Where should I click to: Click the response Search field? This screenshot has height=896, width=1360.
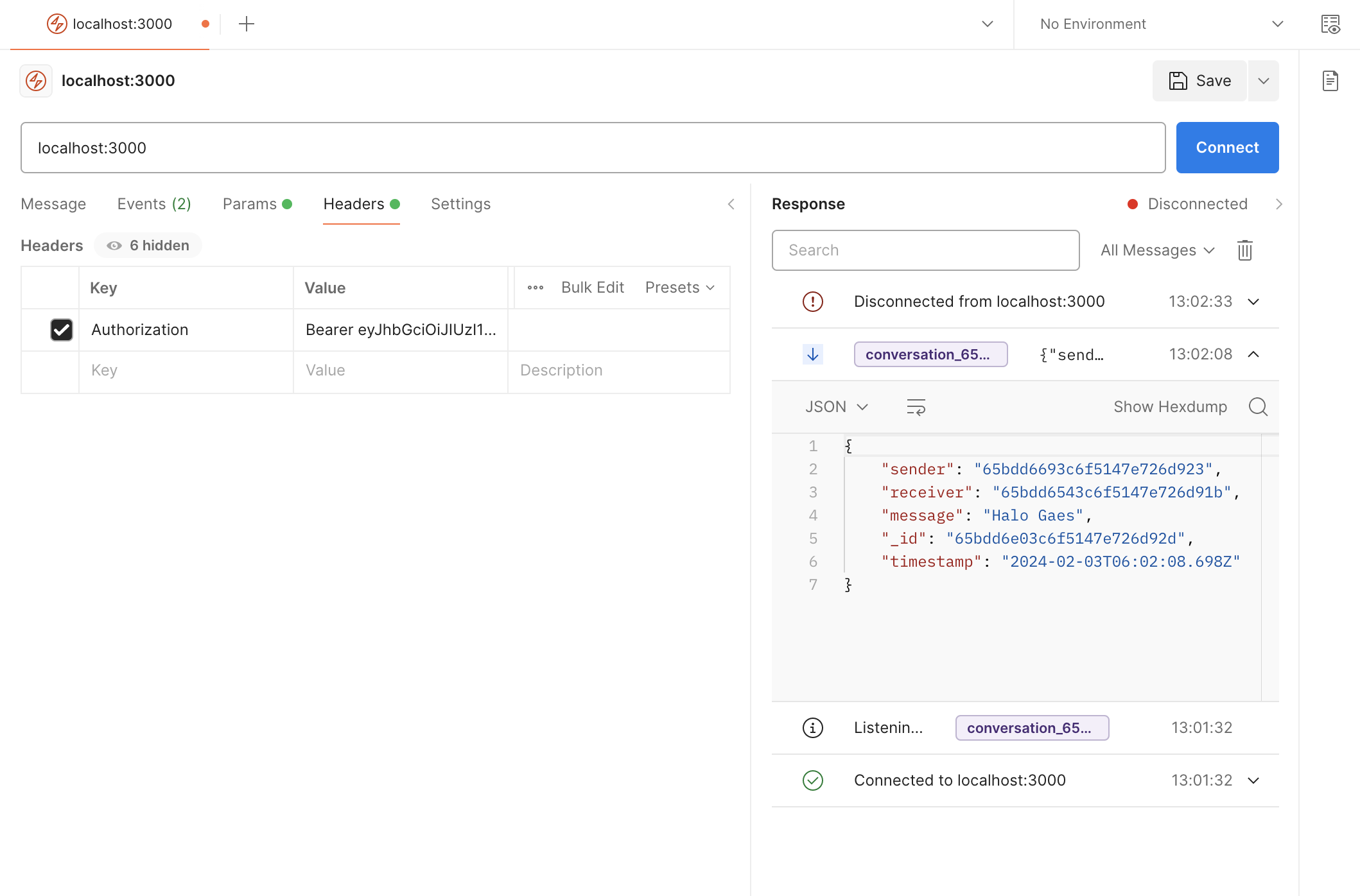click(x=925, y=250)
